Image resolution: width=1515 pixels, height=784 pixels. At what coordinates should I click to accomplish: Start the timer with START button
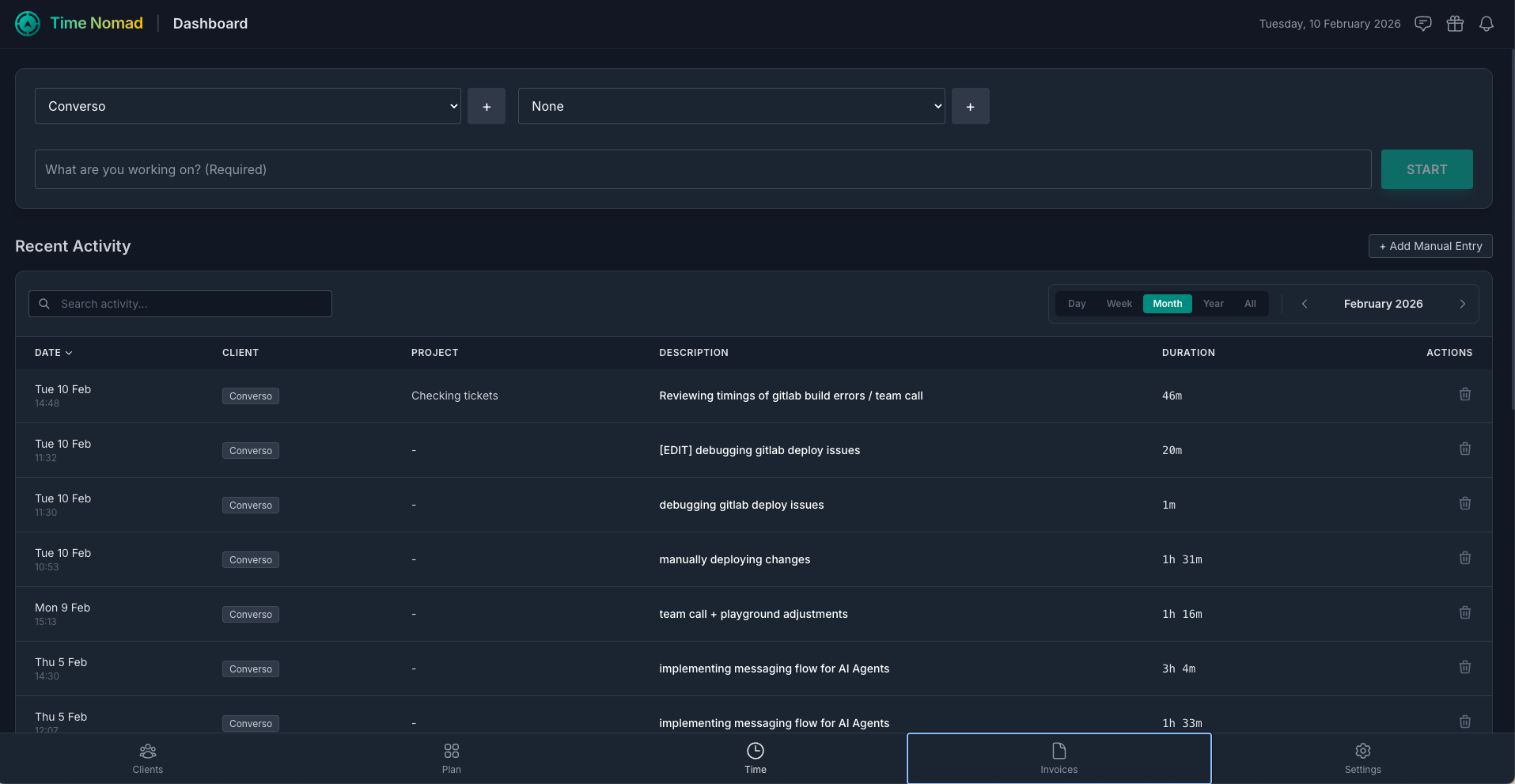1427,169
